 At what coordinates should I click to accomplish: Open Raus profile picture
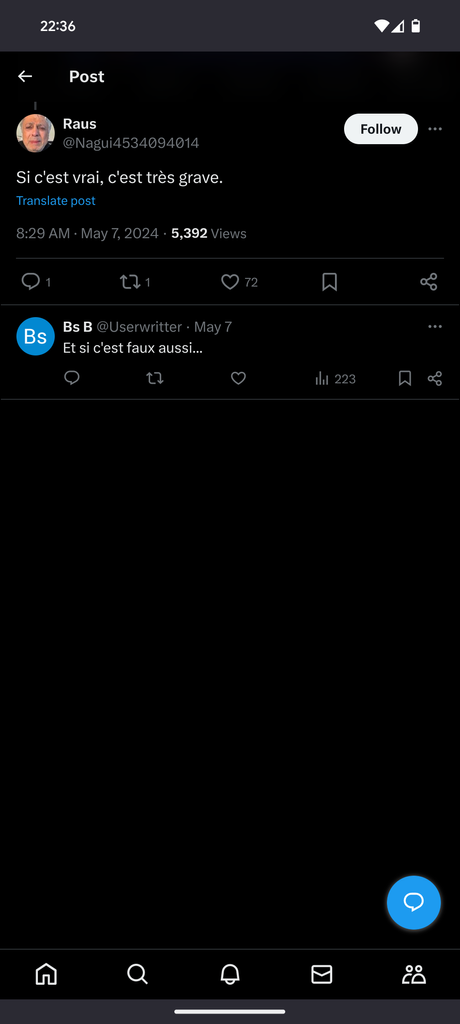35,133
